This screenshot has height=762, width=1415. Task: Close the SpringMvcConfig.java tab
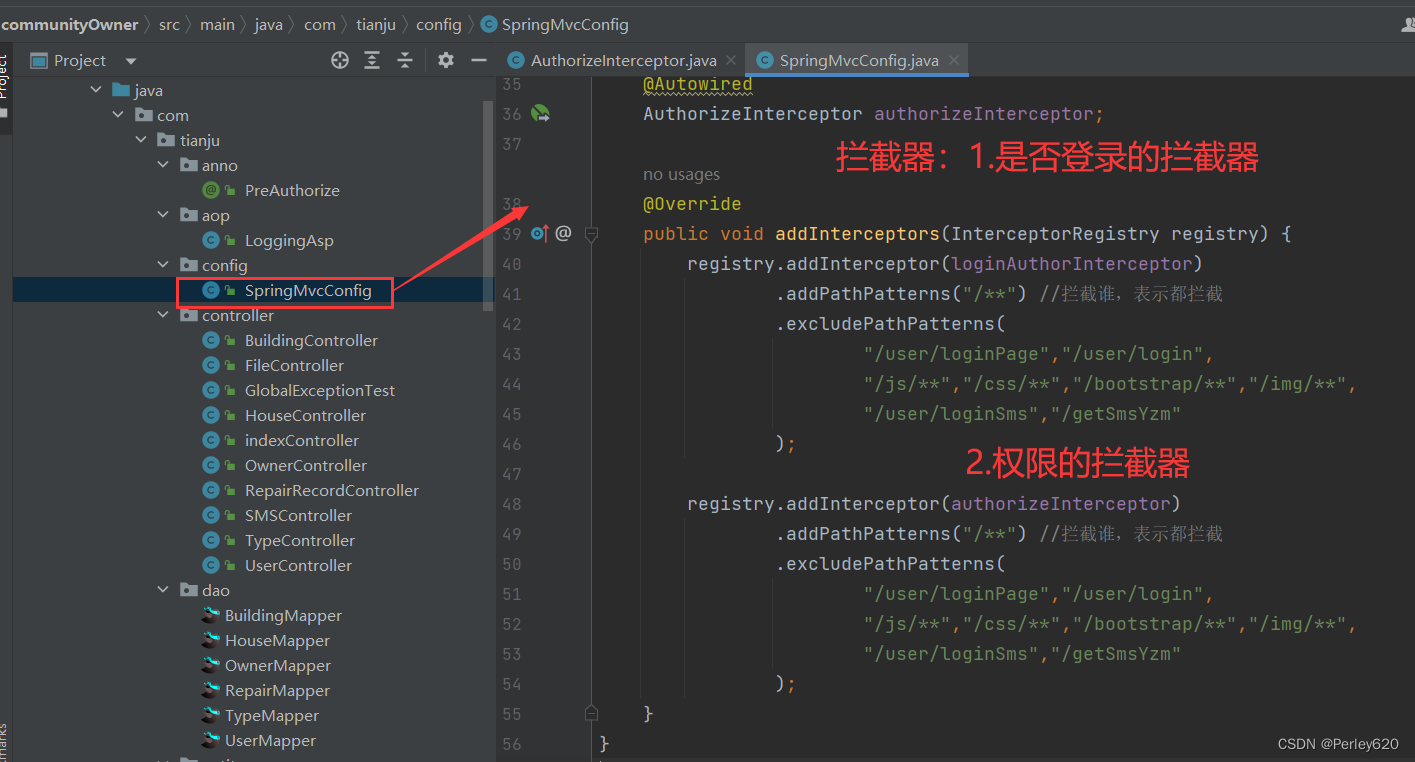(954, 61)
